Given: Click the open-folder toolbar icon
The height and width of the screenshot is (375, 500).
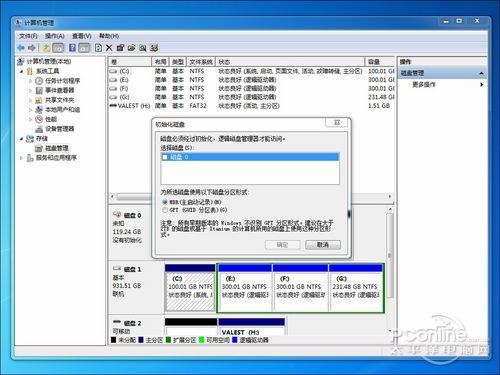Looking at the screenshot, I should coord(131,48).
